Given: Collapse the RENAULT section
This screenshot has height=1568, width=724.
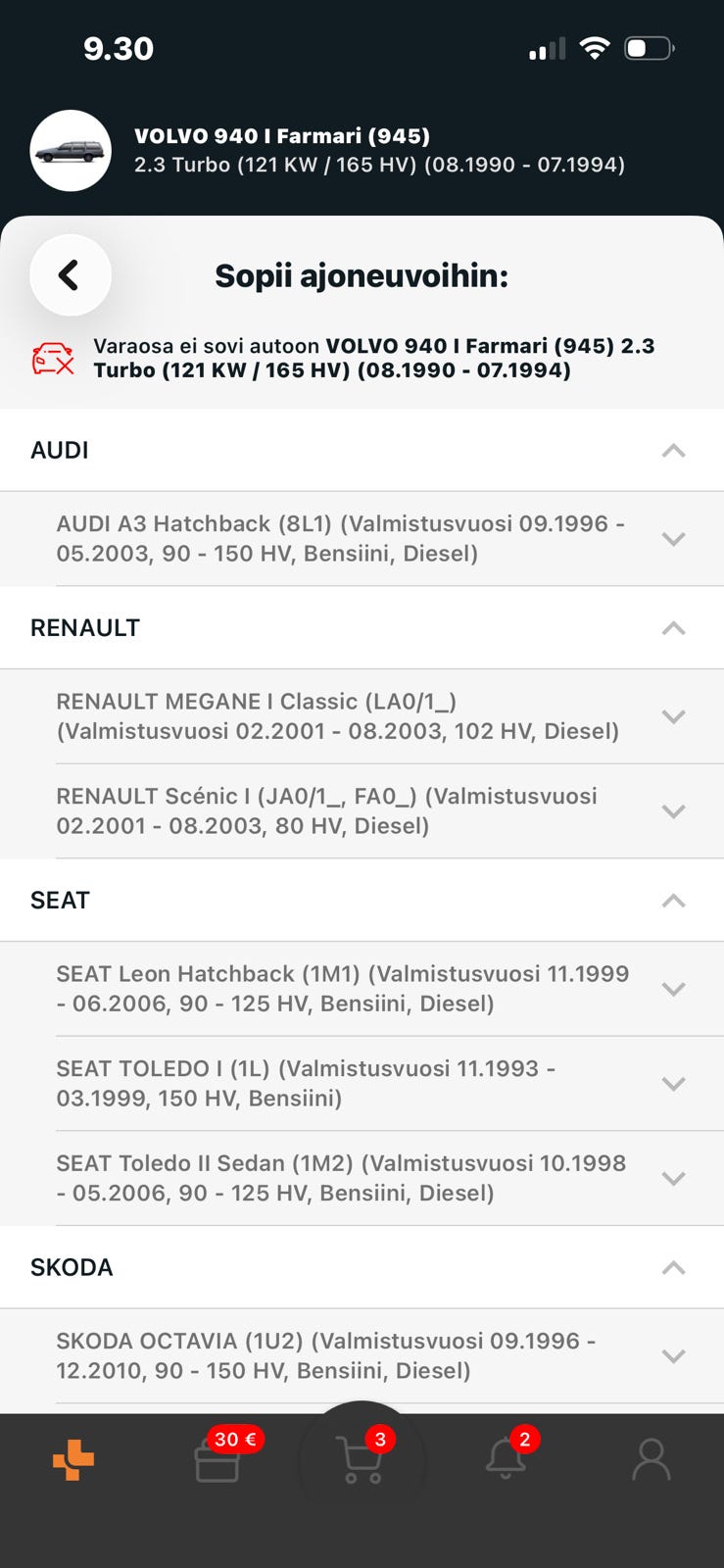Looking at the screenshot, I should click(x=673, y=628).
